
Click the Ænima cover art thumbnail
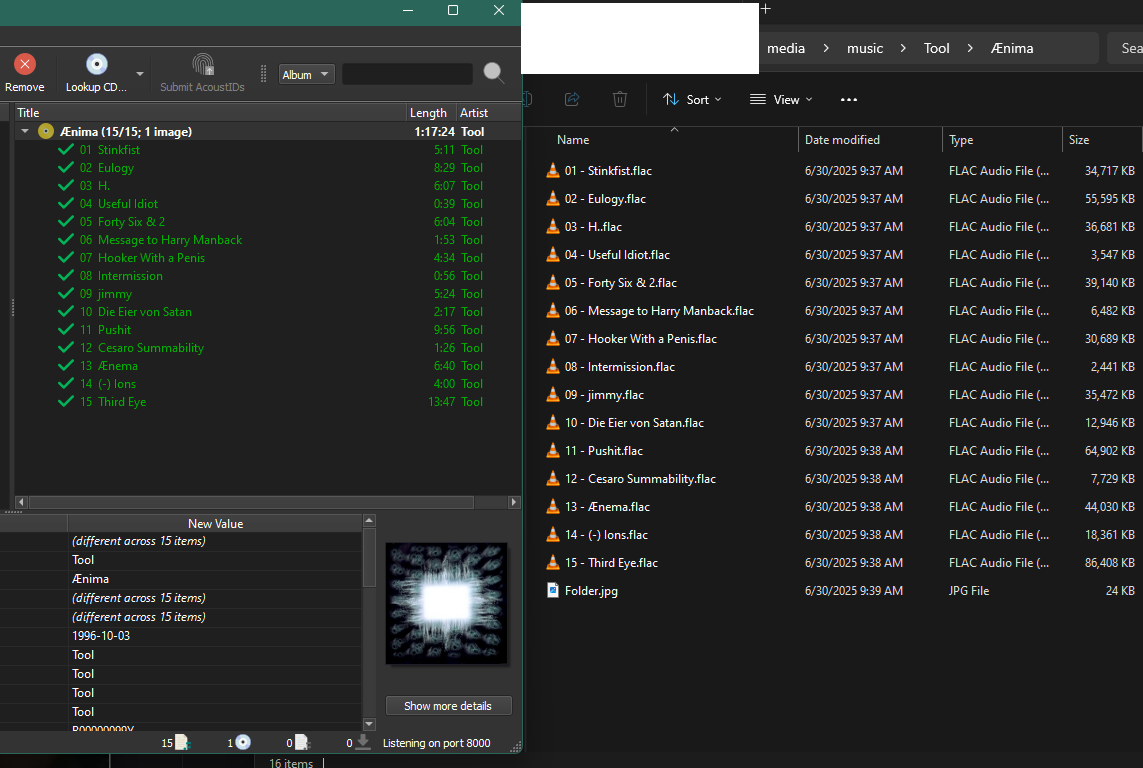tap(447, 603)
